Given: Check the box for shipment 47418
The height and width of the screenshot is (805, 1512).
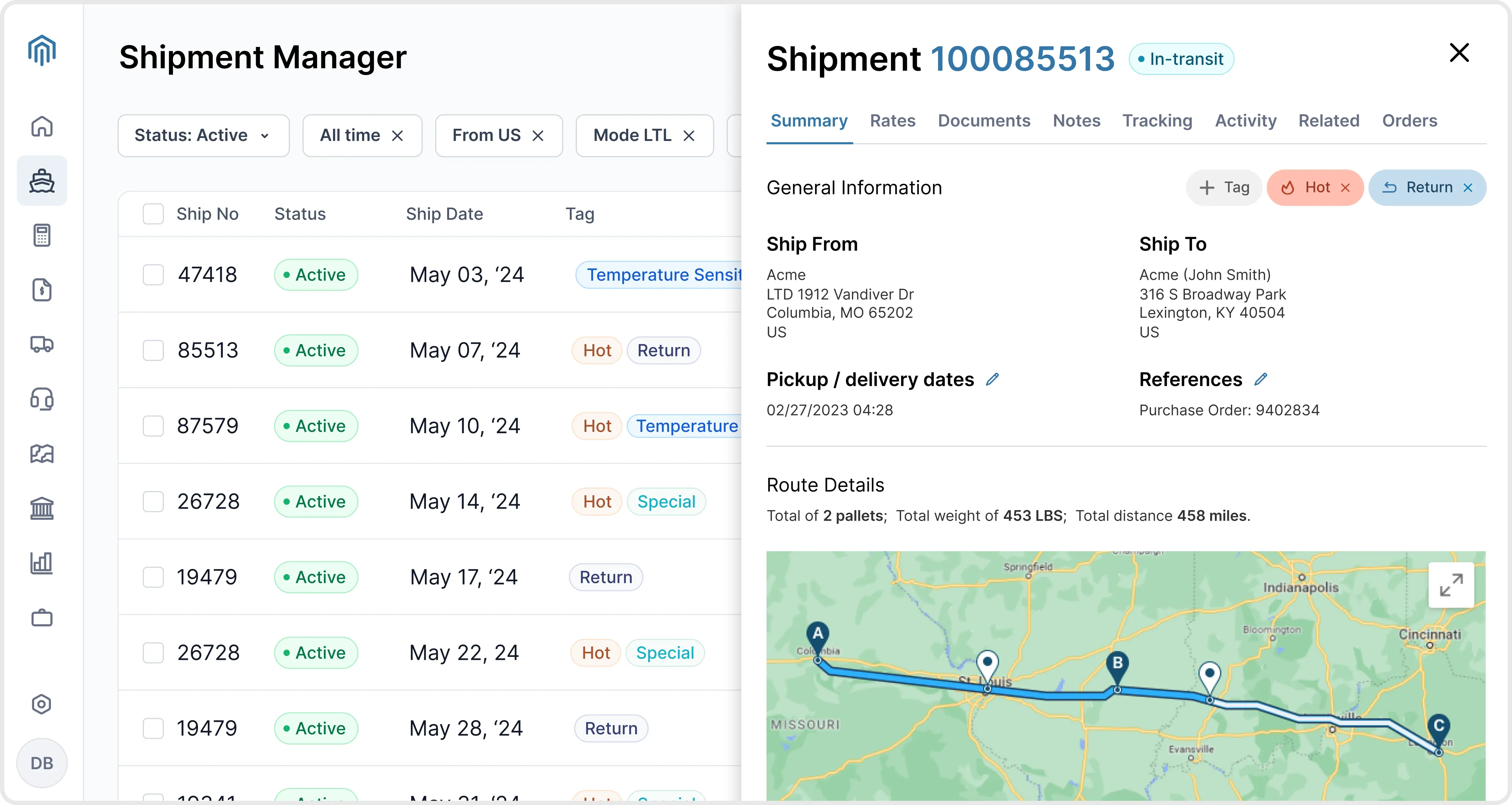Looking at the screenshot, I should [x=153, y=274].
